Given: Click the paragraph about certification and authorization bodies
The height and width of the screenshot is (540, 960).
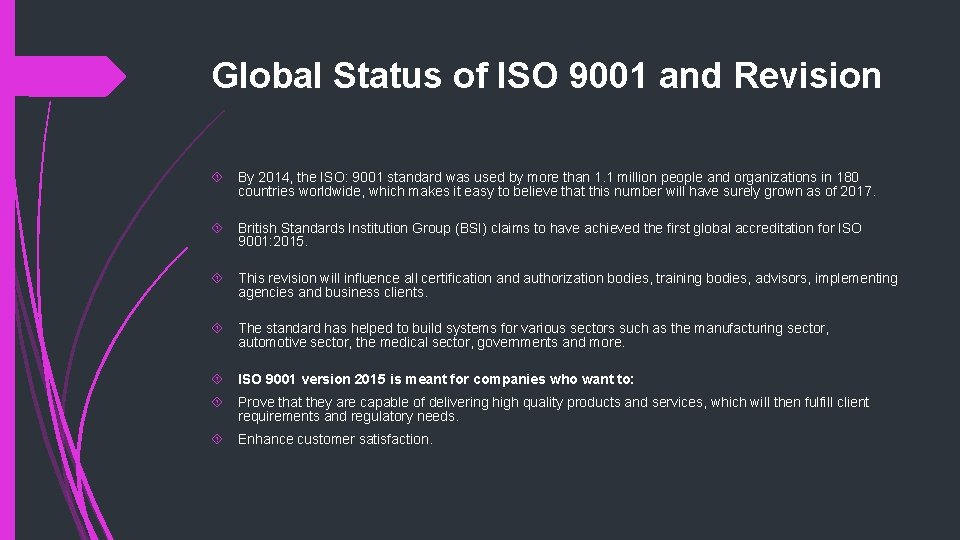Looking at the screenshot, I should point(568,285).
